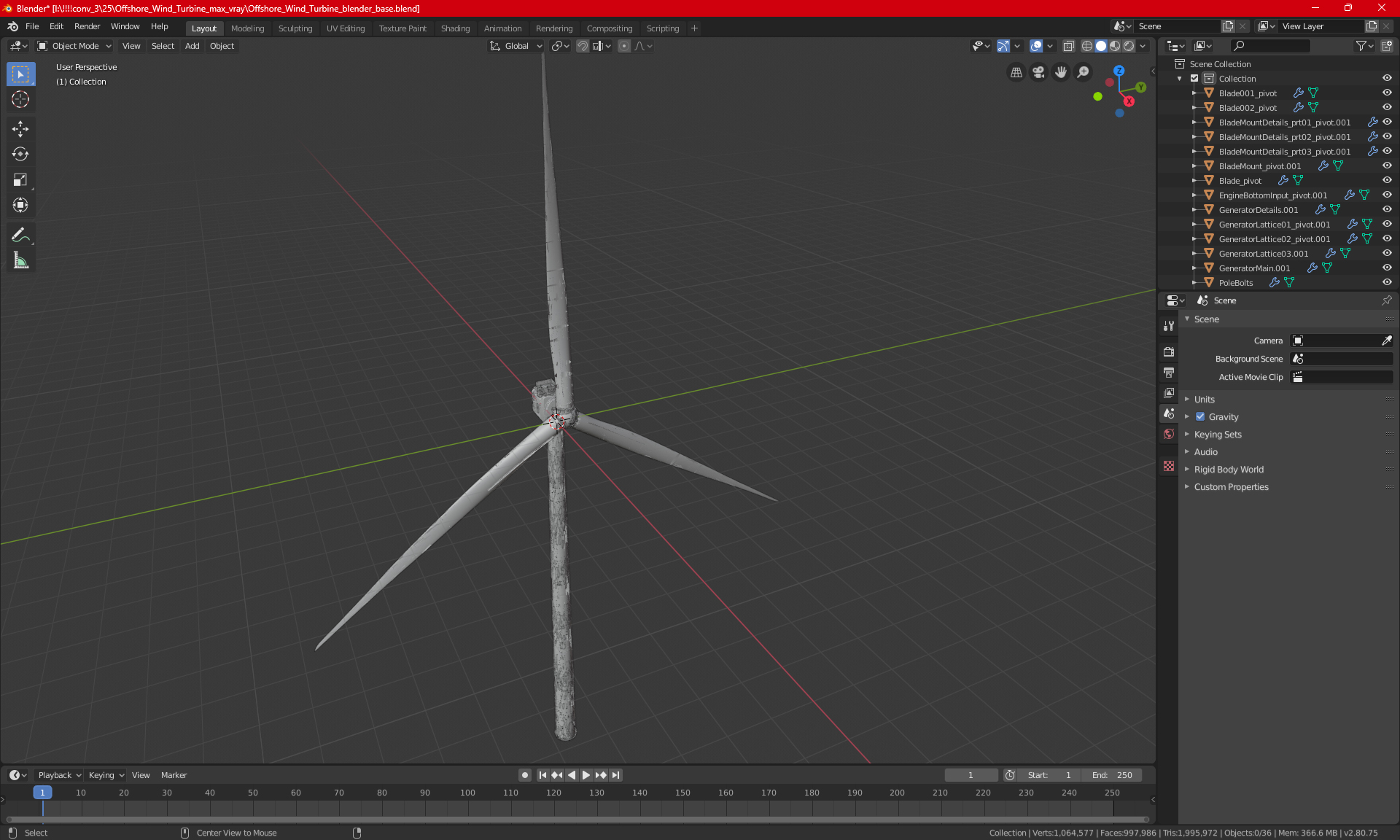Toggle snapping magnet in header

583,46
